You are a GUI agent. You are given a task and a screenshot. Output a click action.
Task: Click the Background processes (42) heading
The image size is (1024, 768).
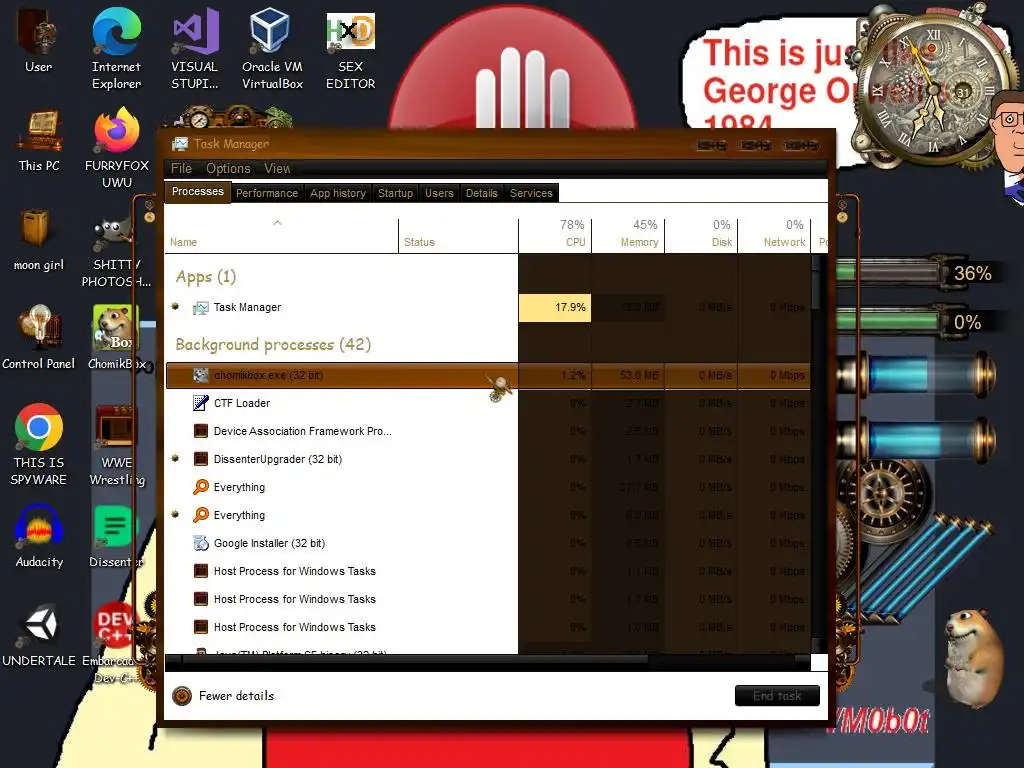coord(273,344)
